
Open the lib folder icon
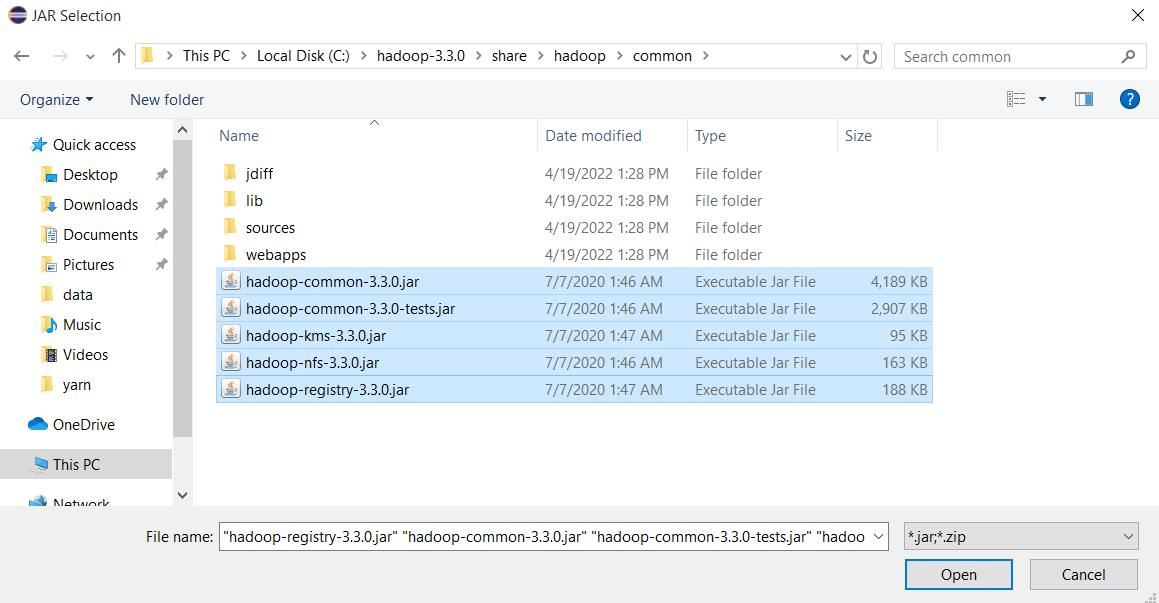(230, 201)
